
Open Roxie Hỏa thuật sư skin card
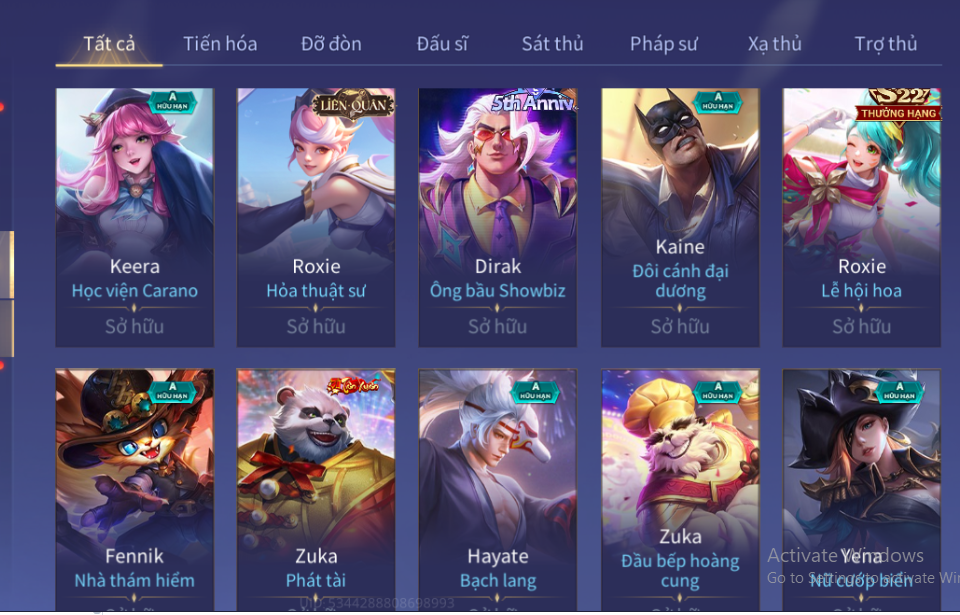tap(316, 217)
